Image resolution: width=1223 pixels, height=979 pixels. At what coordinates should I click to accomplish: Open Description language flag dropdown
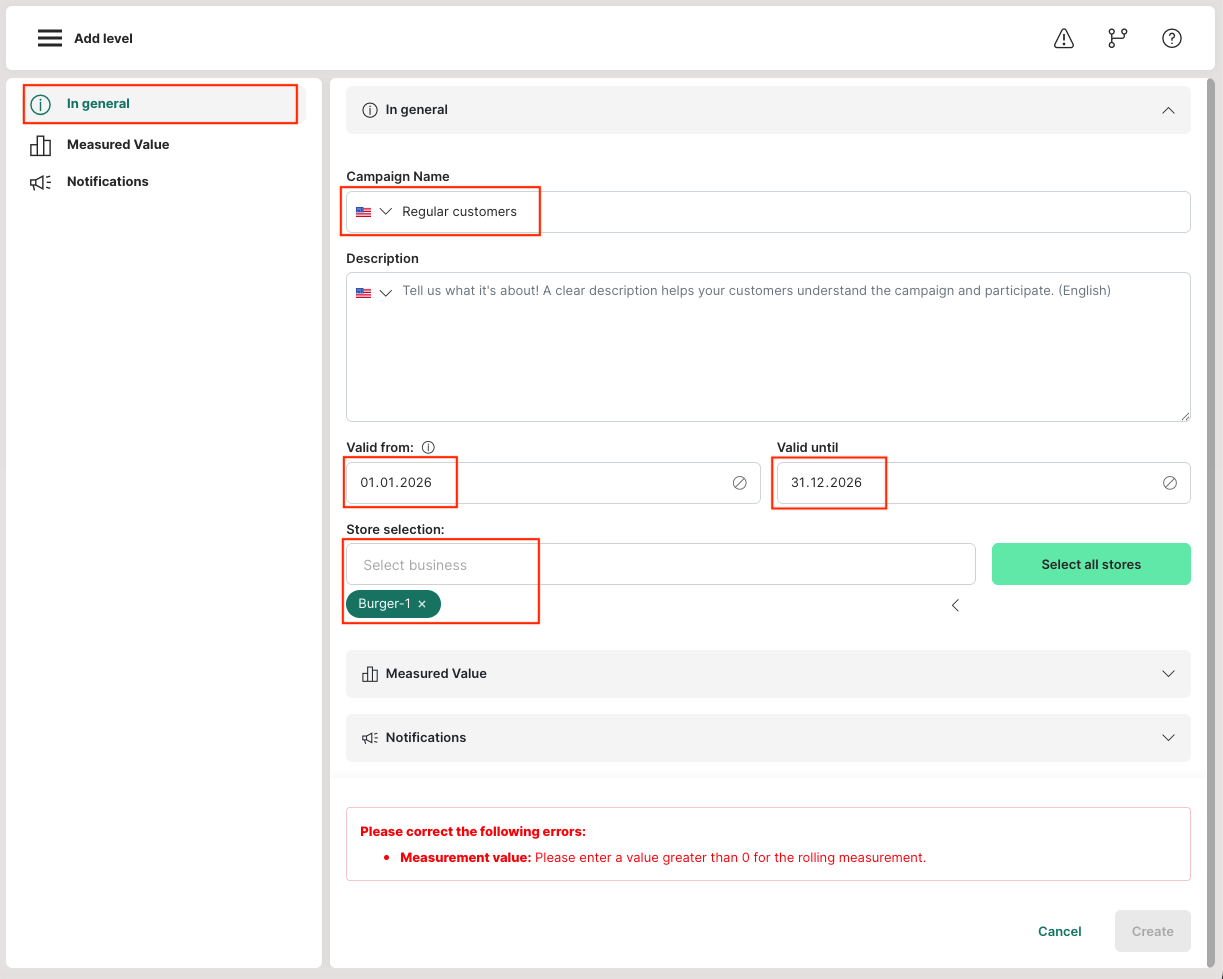375,293
